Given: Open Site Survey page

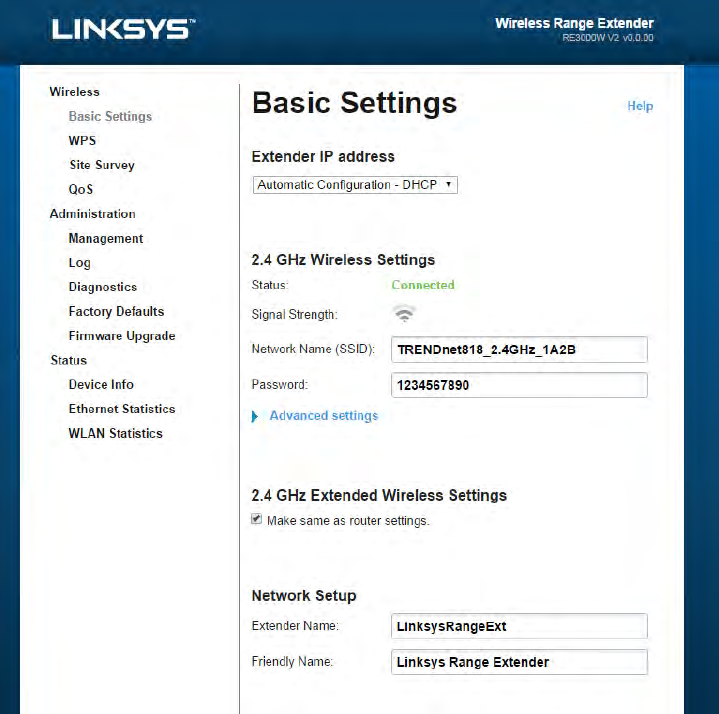Looking at the screenshot, I should point(102,165).
